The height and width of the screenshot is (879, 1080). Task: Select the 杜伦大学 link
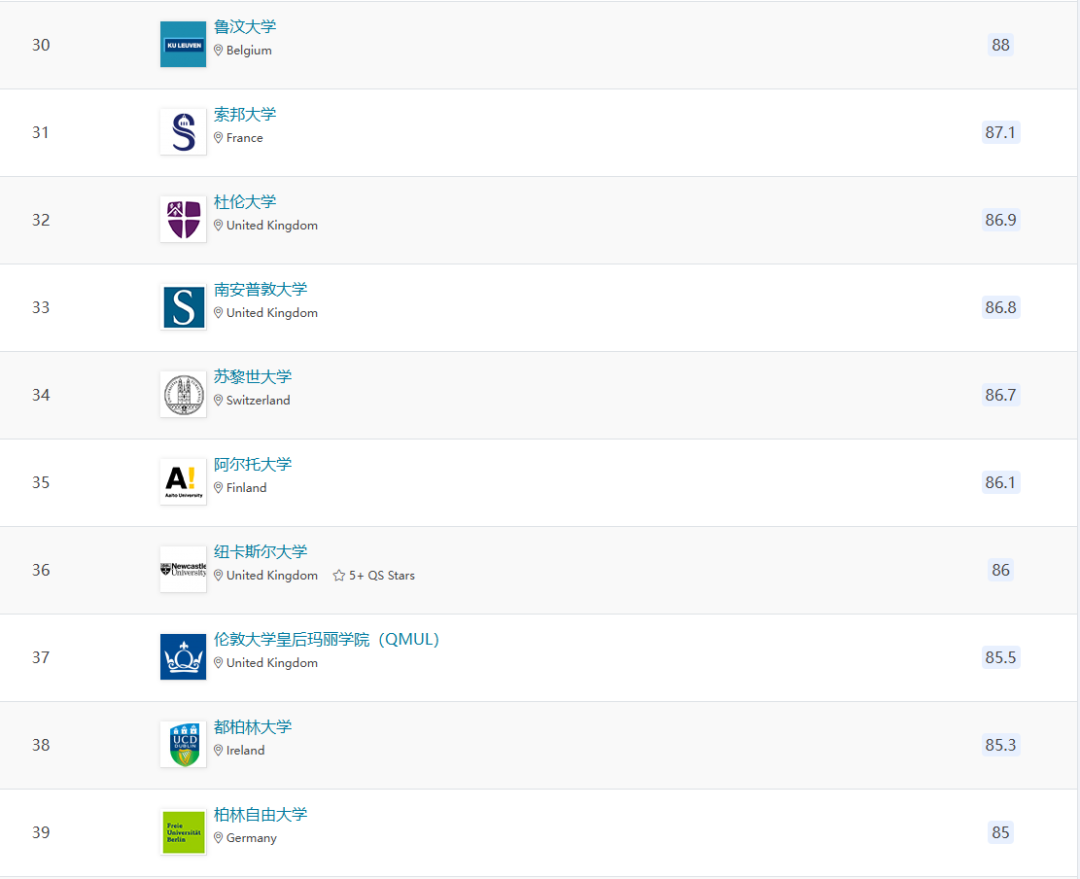[x=245, y=202]
